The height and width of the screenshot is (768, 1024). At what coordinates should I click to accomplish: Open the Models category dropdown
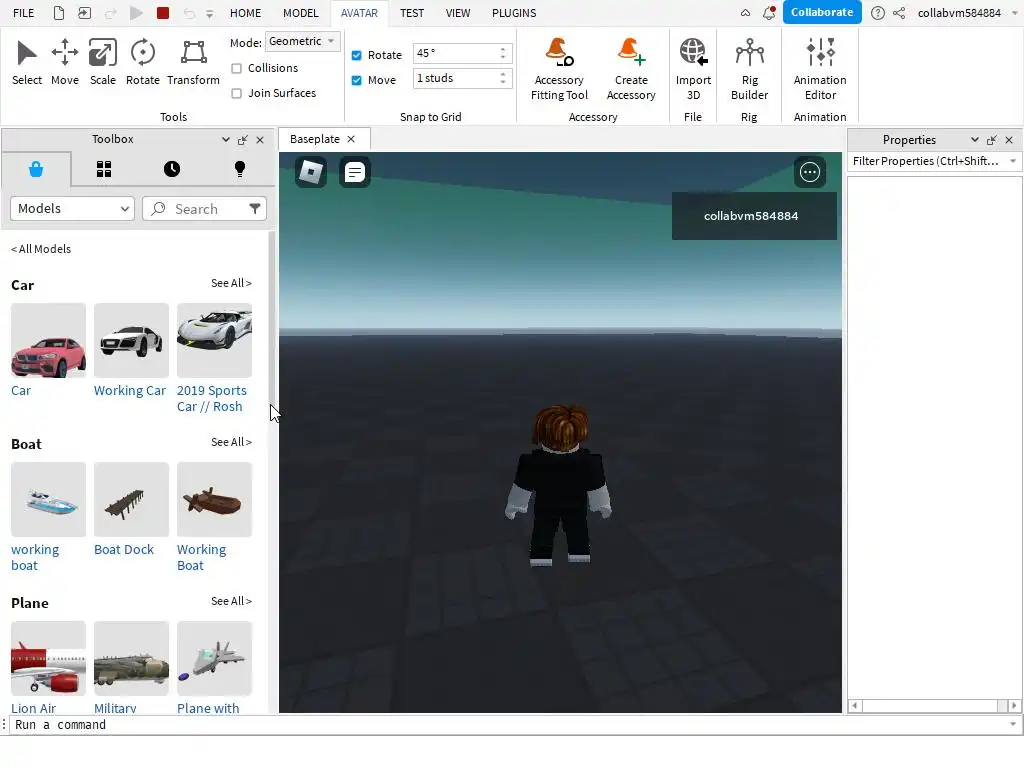coord(72,209)
